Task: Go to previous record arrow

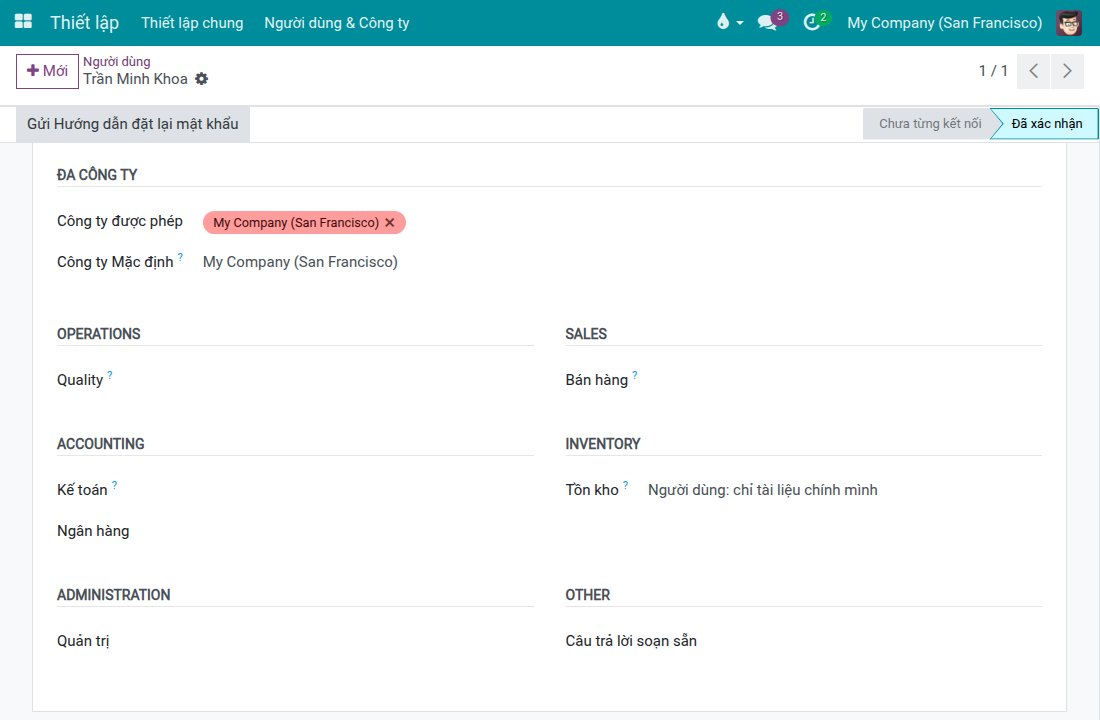Action: pos(1033,71)
